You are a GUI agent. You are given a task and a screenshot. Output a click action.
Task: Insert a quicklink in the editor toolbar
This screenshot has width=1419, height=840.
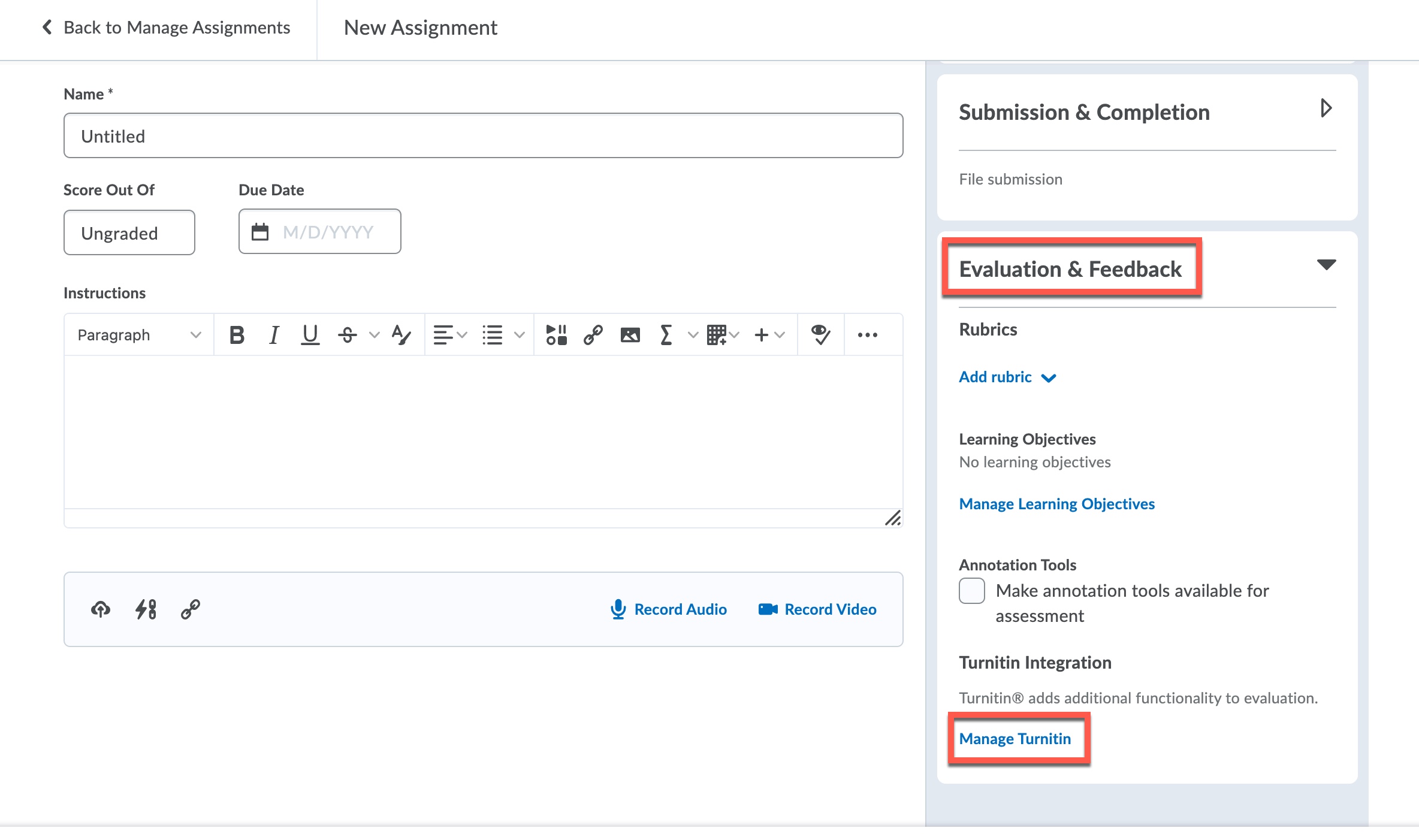(x=593, y=335)
